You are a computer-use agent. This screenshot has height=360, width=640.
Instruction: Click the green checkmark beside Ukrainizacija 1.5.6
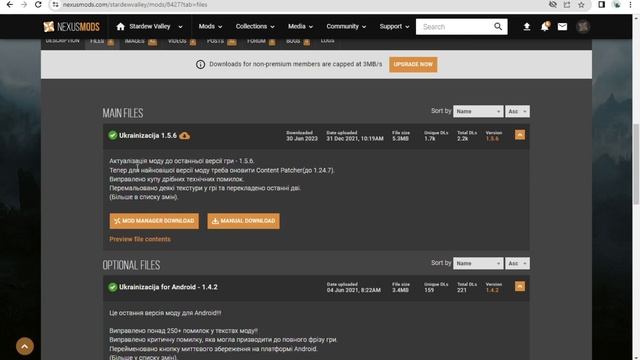113,136
